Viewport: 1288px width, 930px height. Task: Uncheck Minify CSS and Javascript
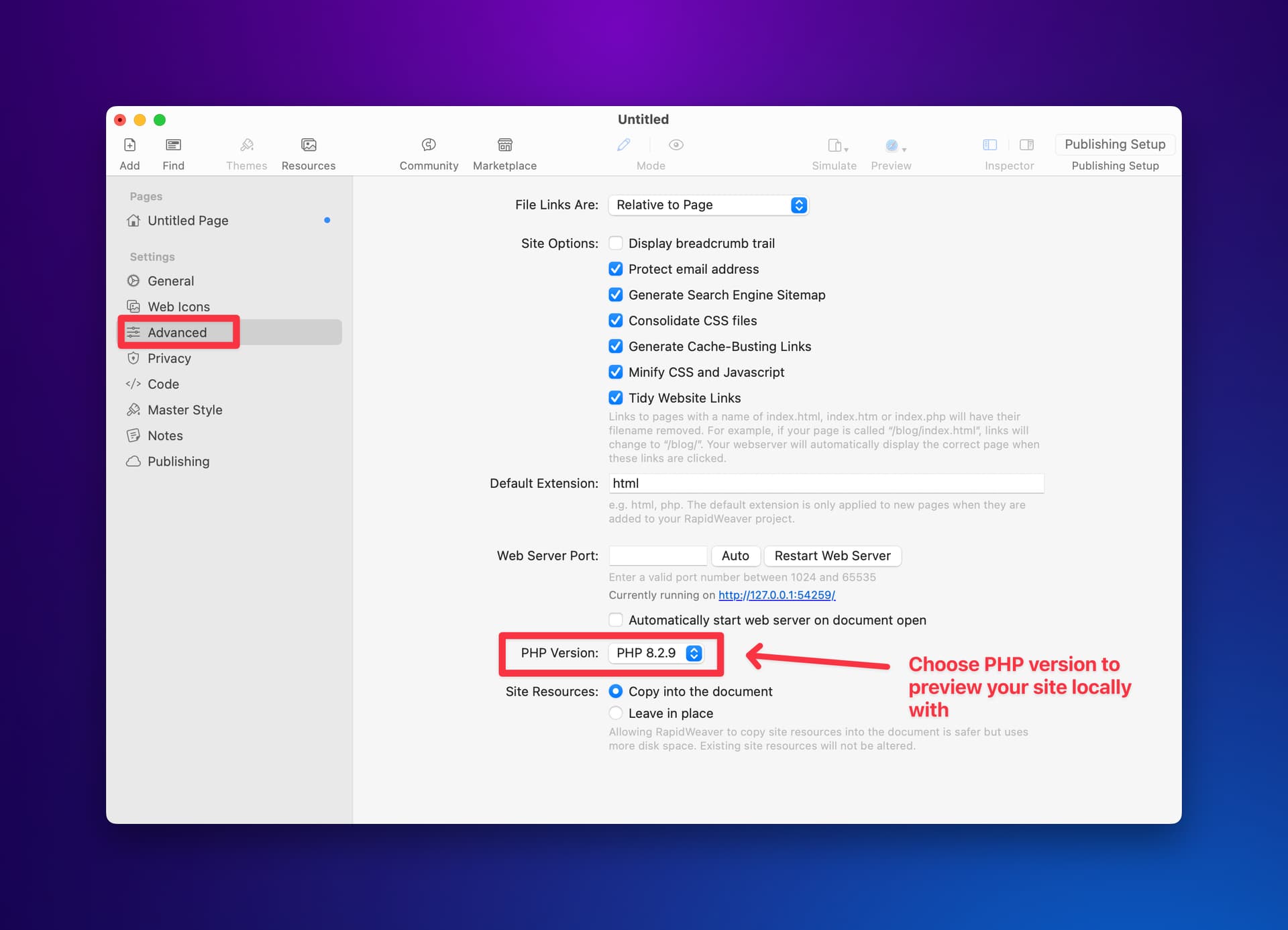[x=615, y=372]
